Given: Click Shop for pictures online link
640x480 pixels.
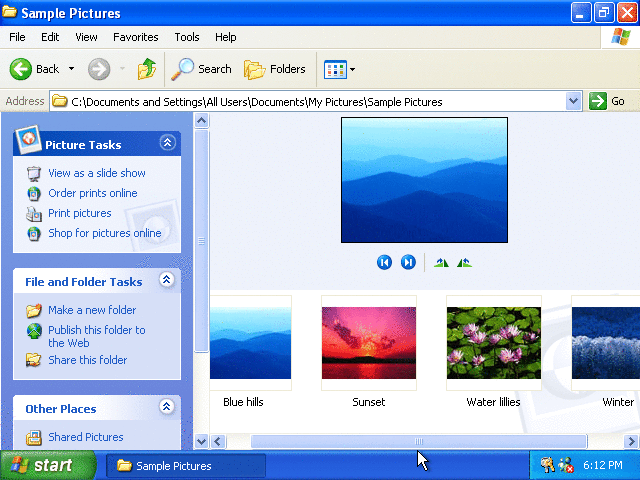Looking at the screenshot, I should click(x=104, y=233).
